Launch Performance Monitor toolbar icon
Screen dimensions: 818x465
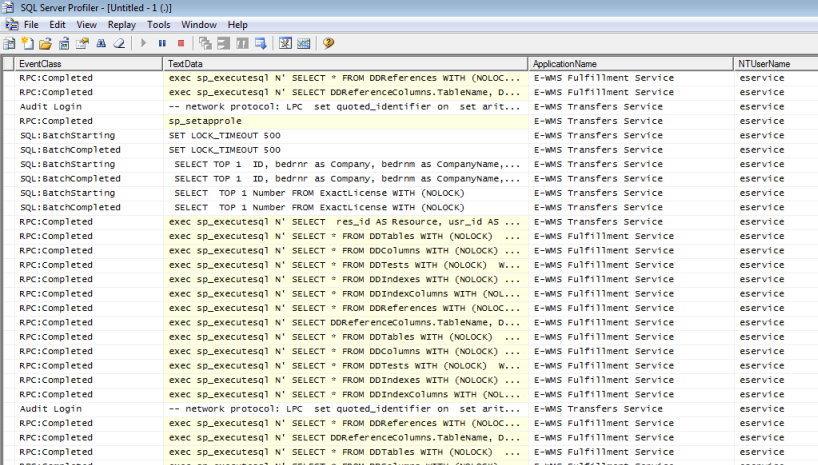pos(304,43)
